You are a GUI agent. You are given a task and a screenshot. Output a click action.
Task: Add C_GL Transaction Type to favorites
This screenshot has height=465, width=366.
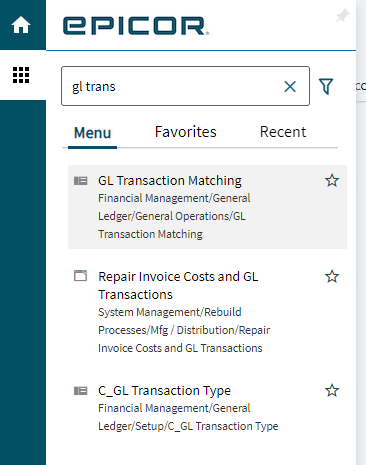click(x=332, y=390)
